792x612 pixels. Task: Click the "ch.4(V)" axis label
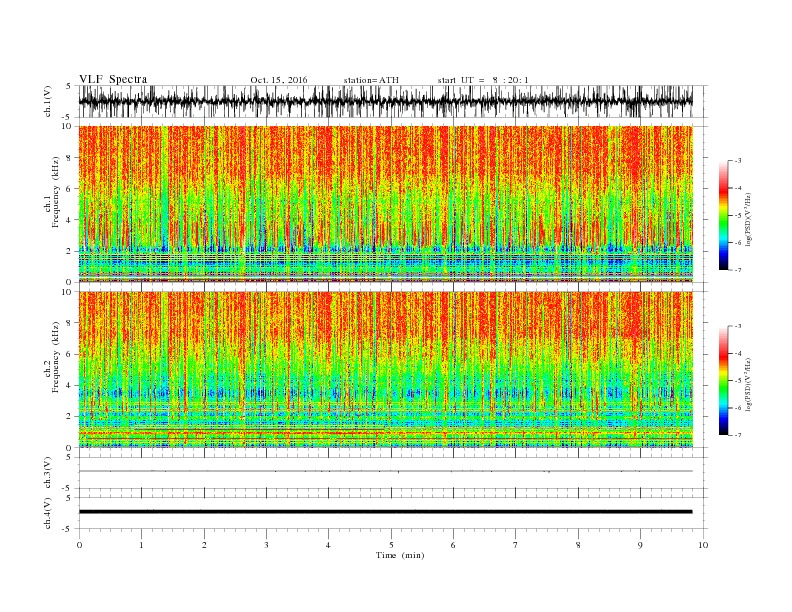point(48,513)
